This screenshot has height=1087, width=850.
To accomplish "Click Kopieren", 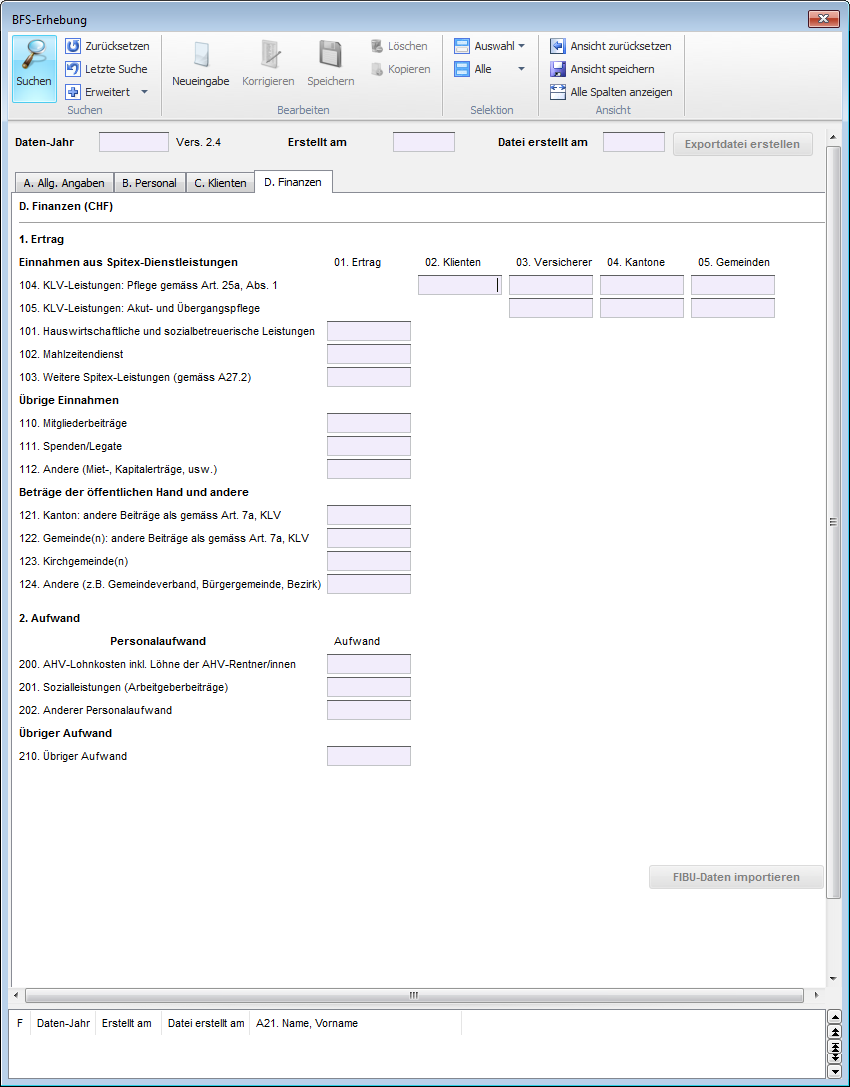I will pyautogui.click(x=401, y=69).
